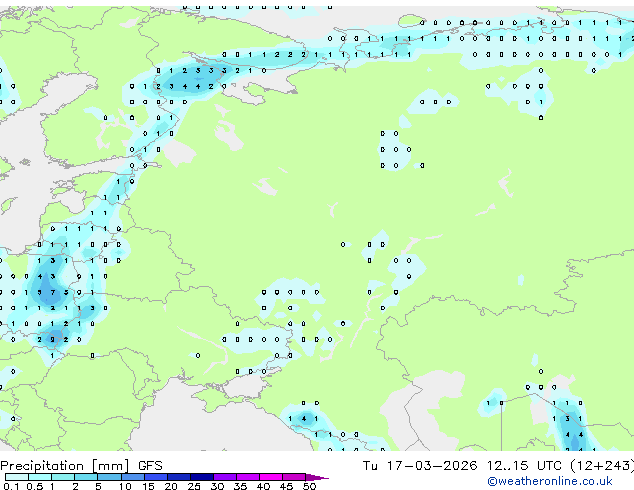Click the '12..15 UTC' time label
This screenshot has height=490, width=634.
[x=524, y=466]
